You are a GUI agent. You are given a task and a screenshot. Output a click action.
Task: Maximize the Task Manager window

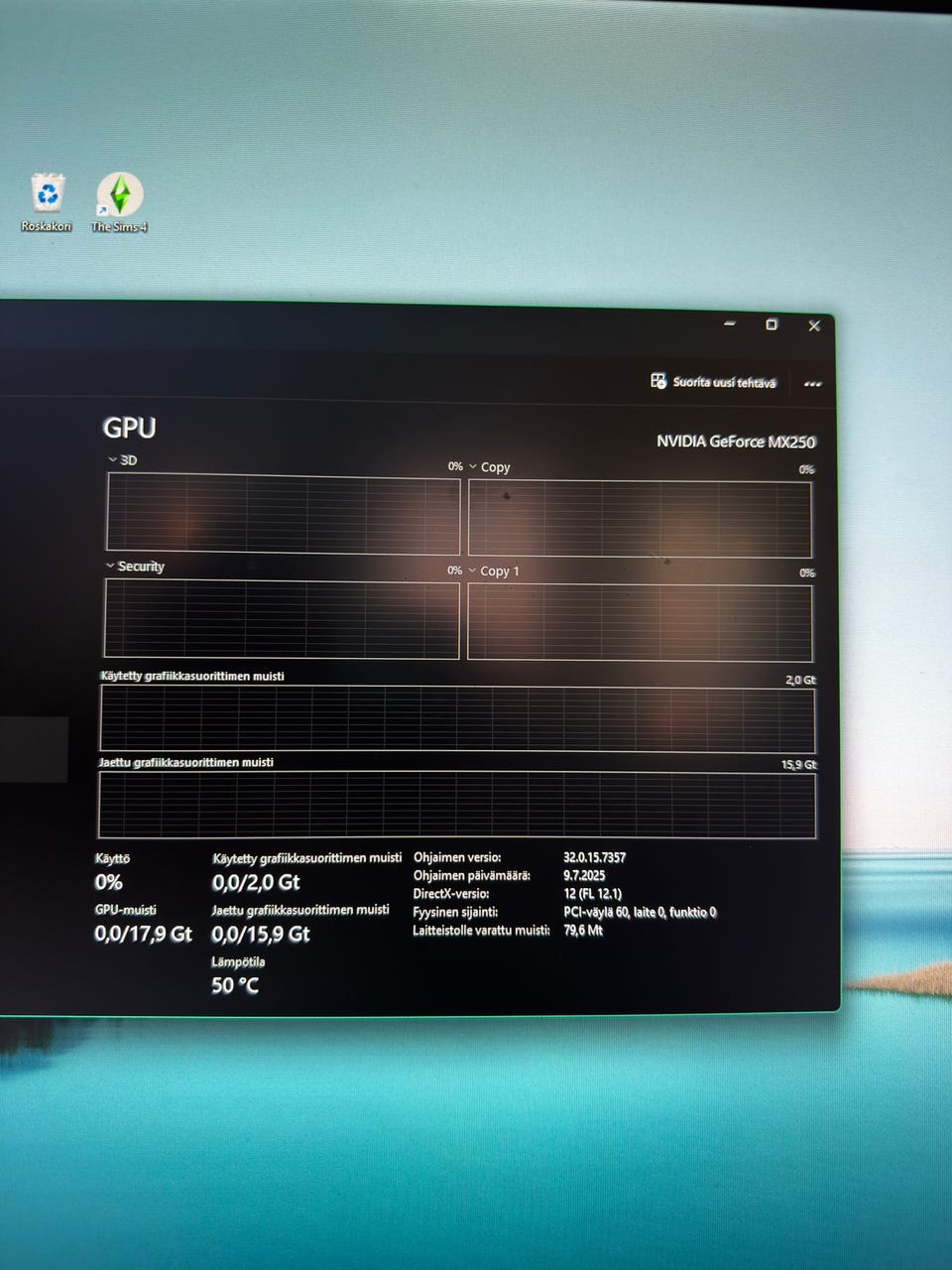coord(772,324)
